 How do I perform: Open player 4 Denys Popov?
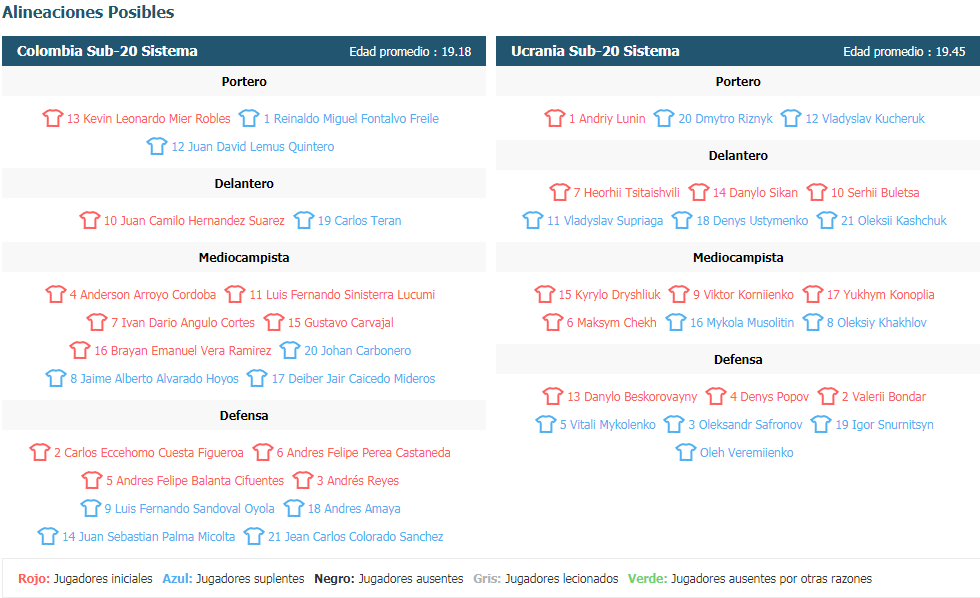tap(769, 397)
